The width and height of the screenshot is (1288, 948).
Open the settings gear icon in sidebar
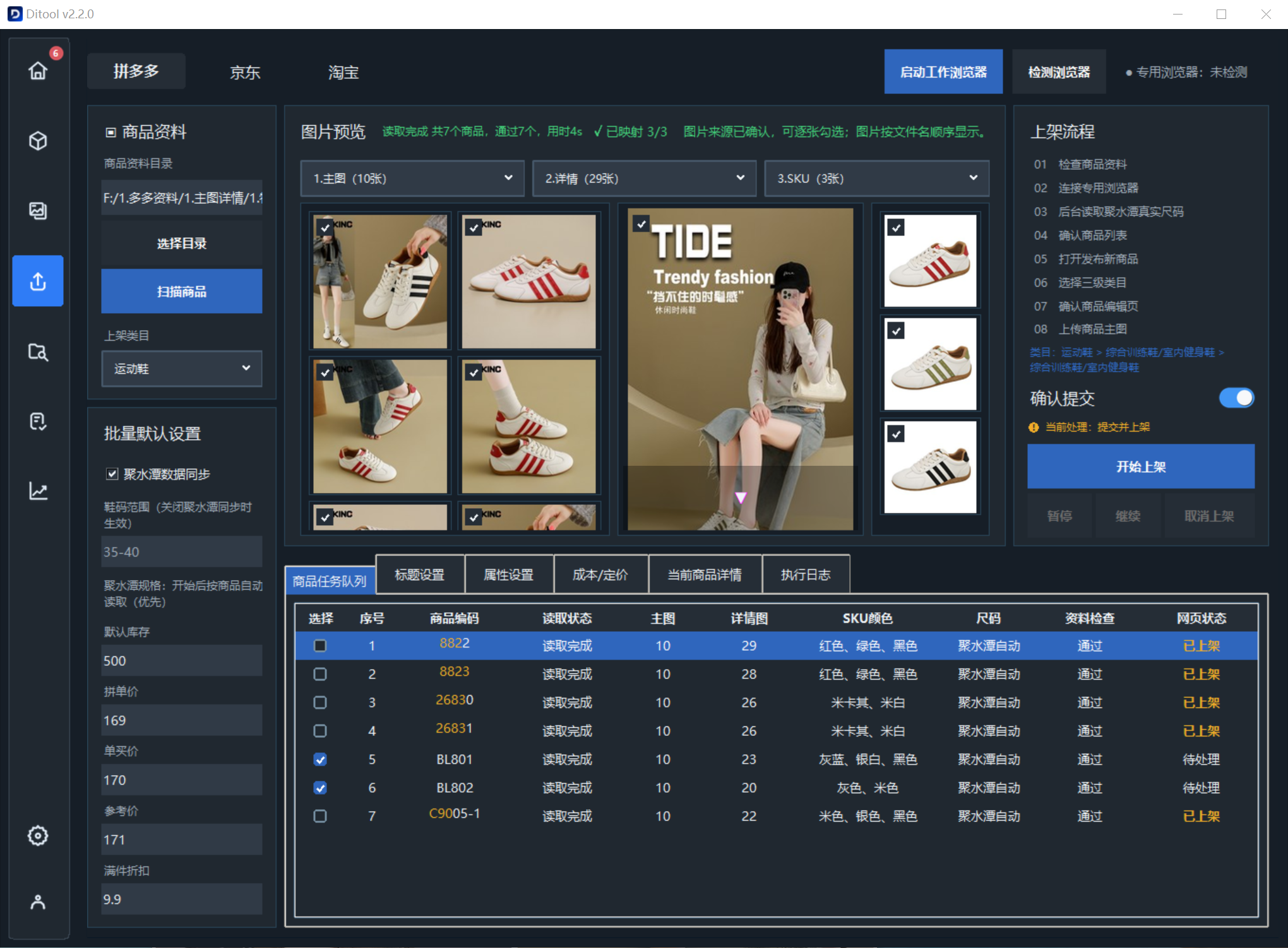38,836
